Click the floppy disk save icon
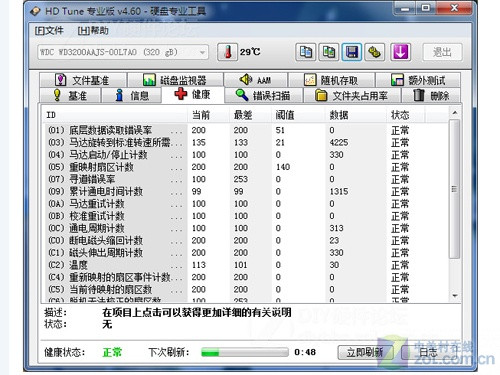Image resolution: width=500 pixels, height=375 pixels. click(352, 52)
